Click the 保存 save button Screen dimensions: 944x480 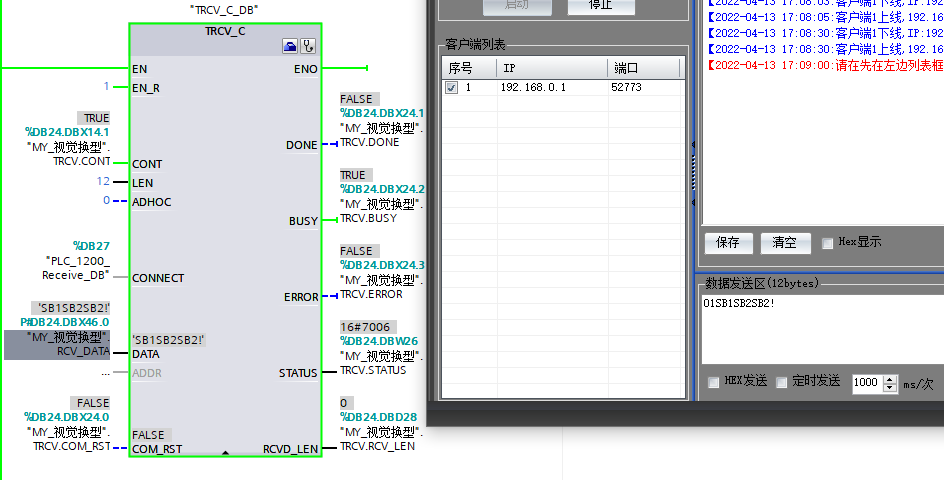pyautogui.click(x=729, y=242)
